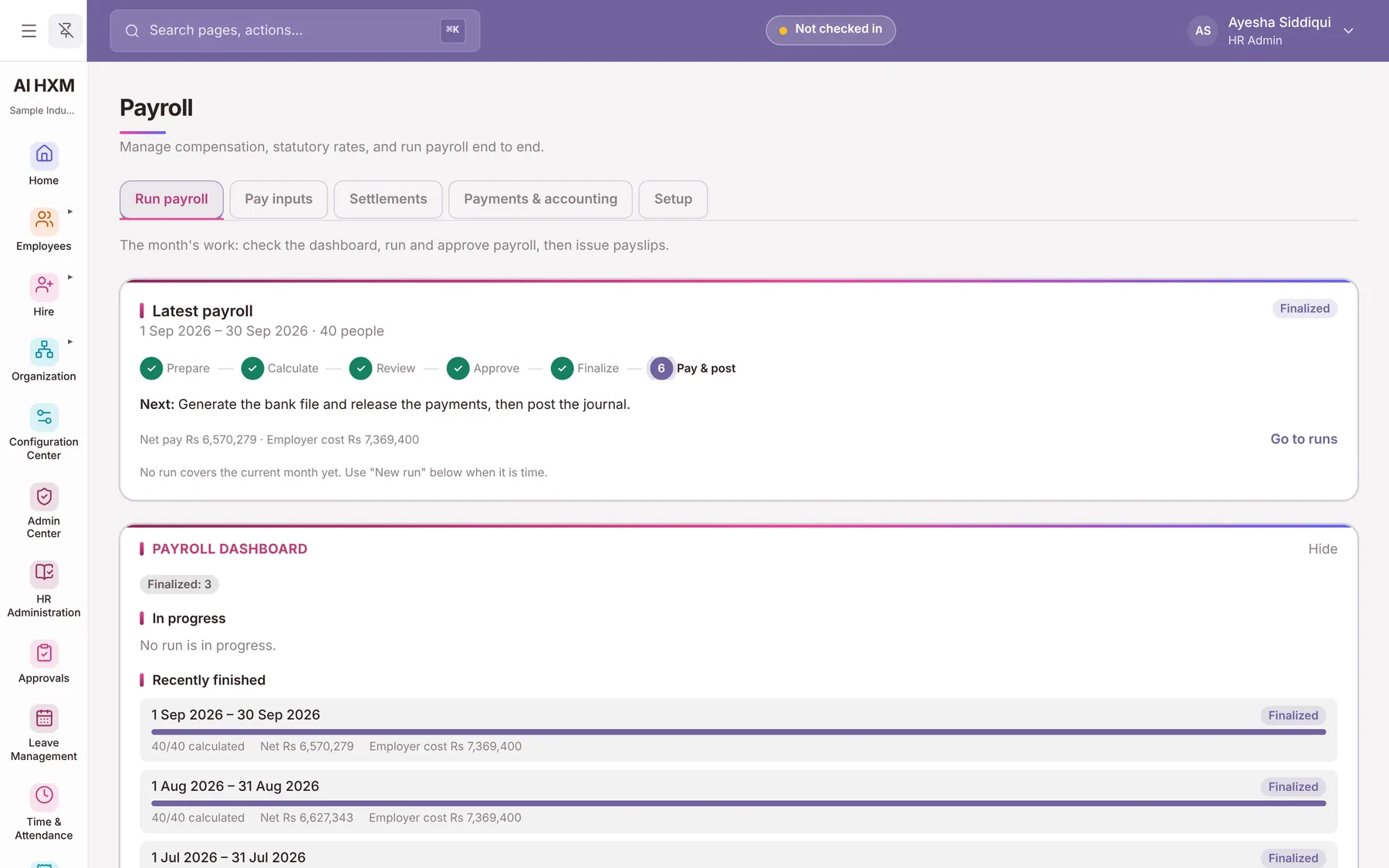Click the September 2026 run progress bar
This screenshot has width=1389, height=868.
tap(738, 732)
